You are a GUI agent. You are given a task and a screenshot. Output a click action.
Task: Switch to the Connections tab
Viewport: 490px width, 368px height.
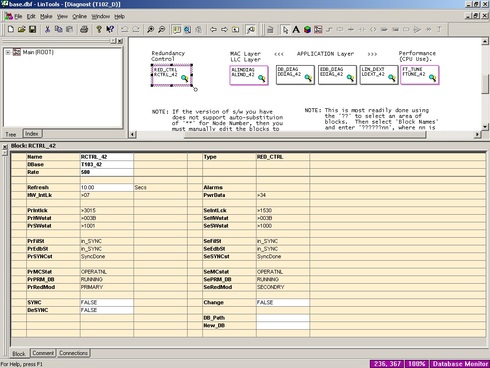[x=73, y=353]
